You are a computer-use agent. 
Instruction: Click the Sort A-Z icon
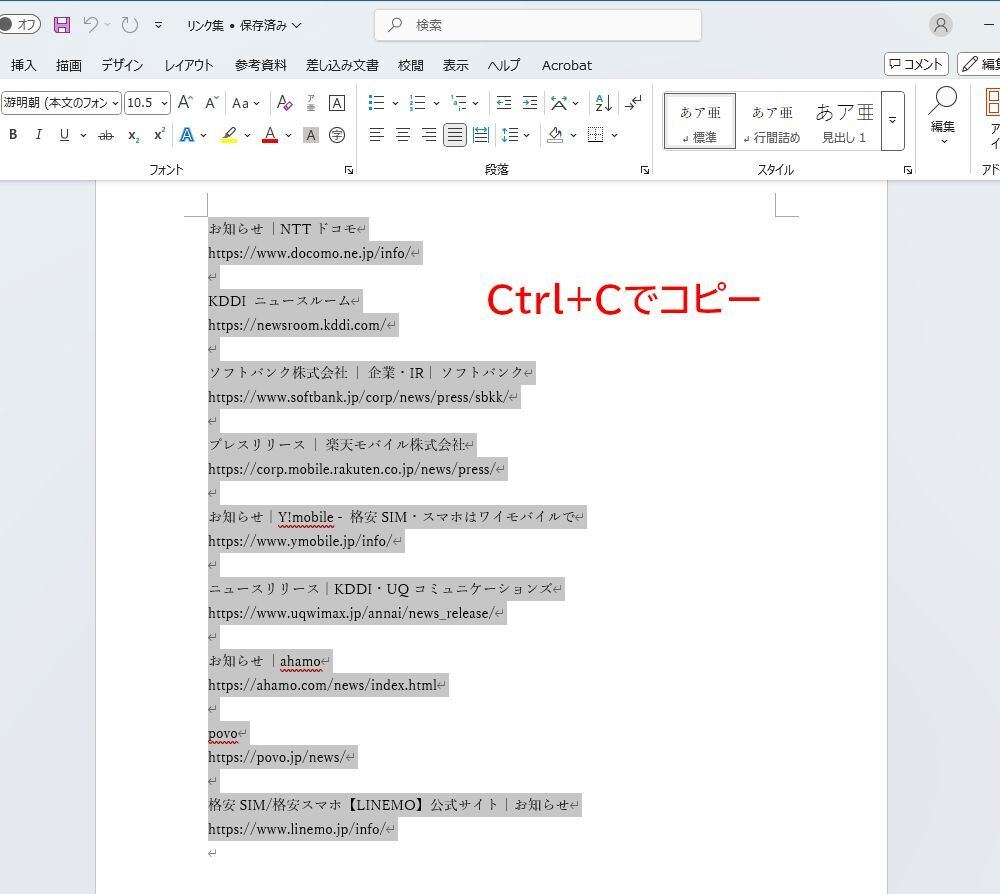(x=603, y=103)
